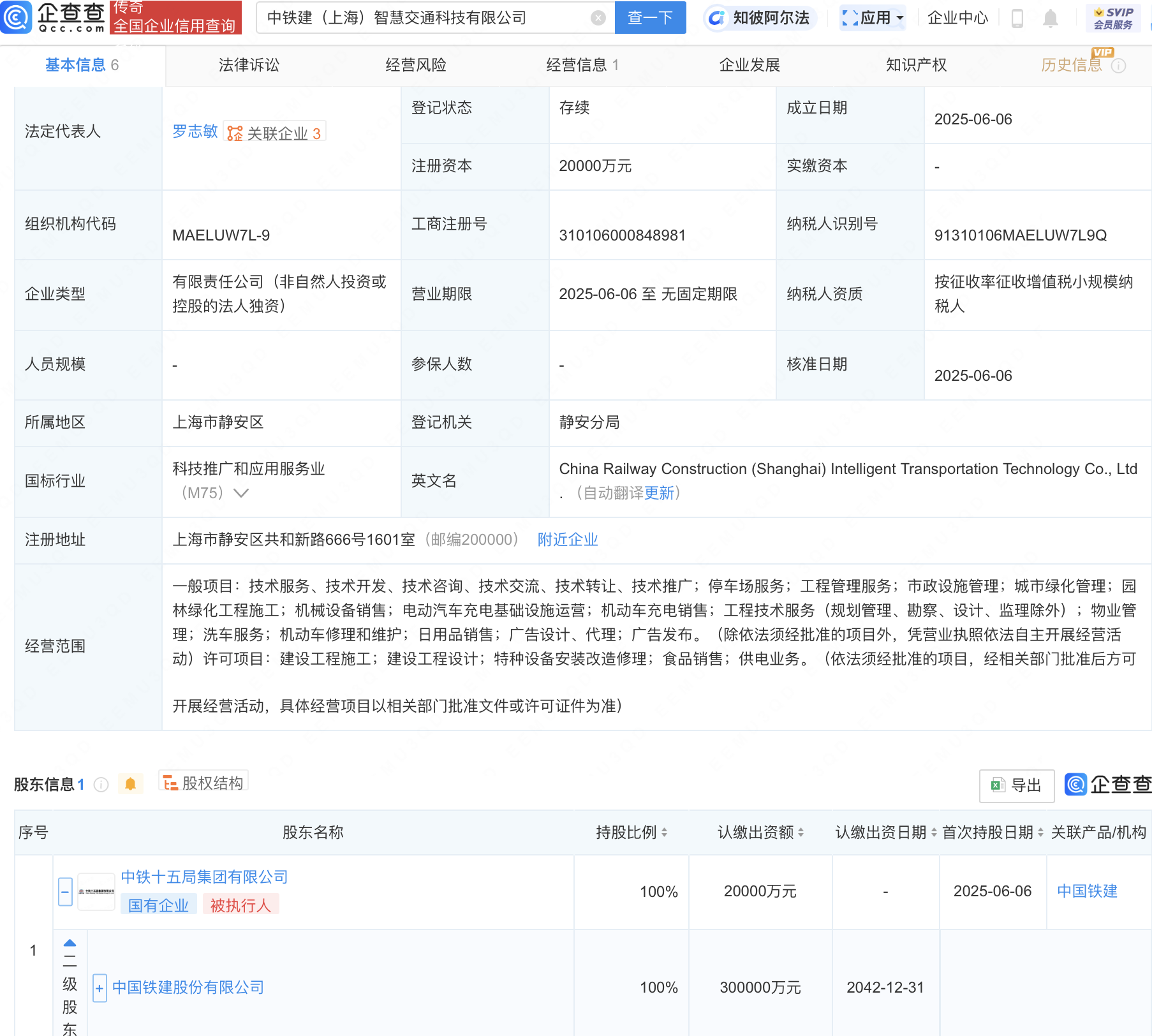Open 附近企业 link
This screenshot has height=1036, width=1152.
pos(568,540)
